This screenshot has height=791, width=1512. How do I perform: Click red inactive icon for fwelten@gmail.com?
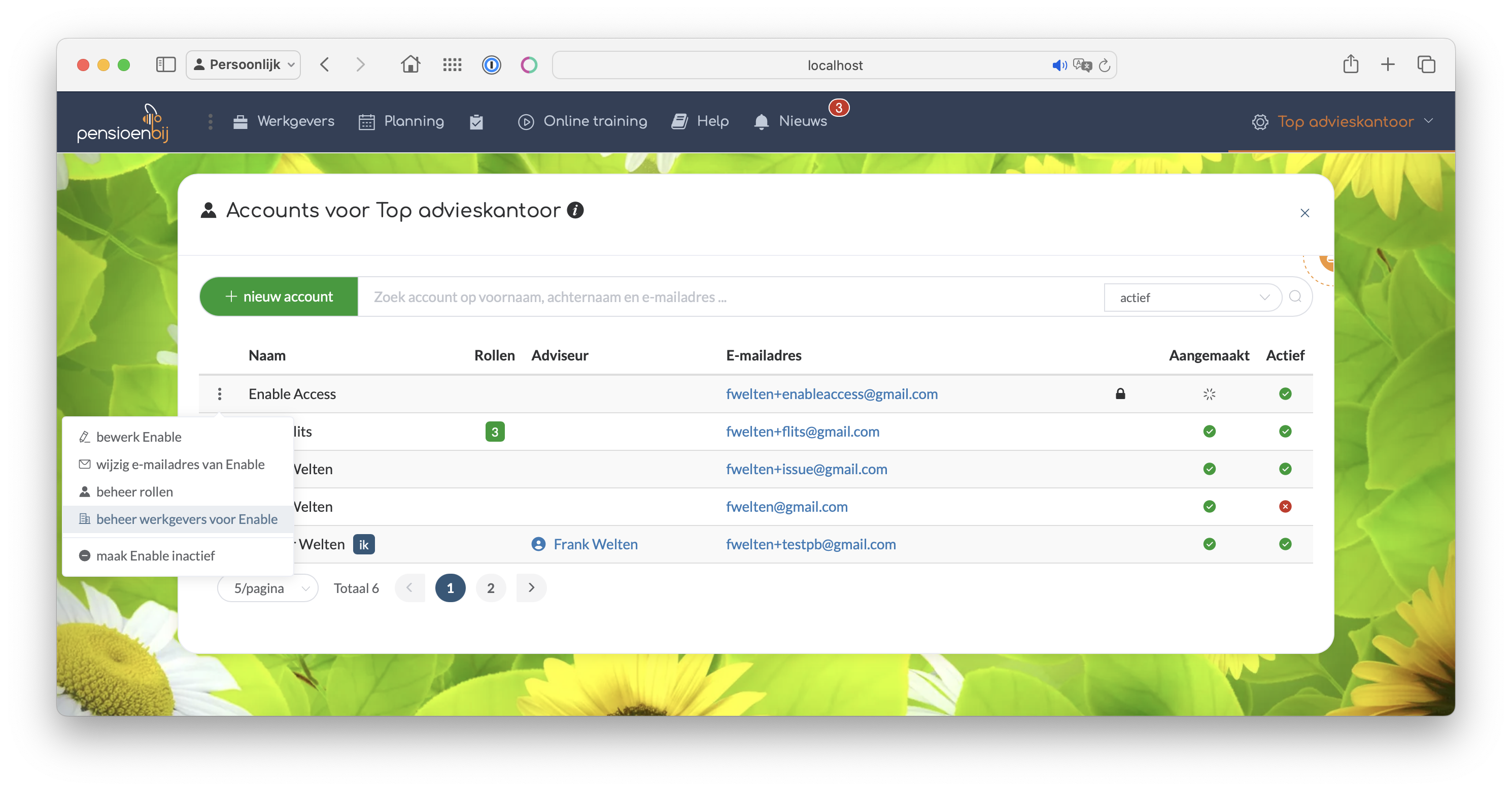[x=1285, y=506]
